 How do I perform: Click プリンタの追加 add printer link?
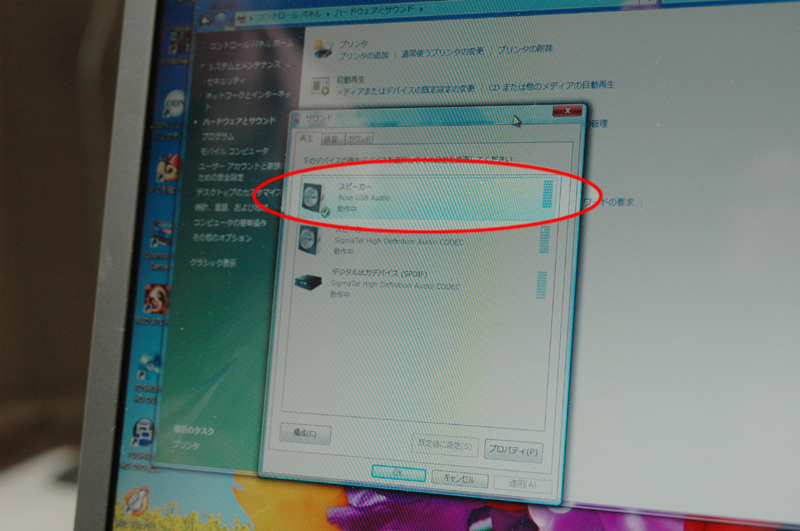point(364,55)
